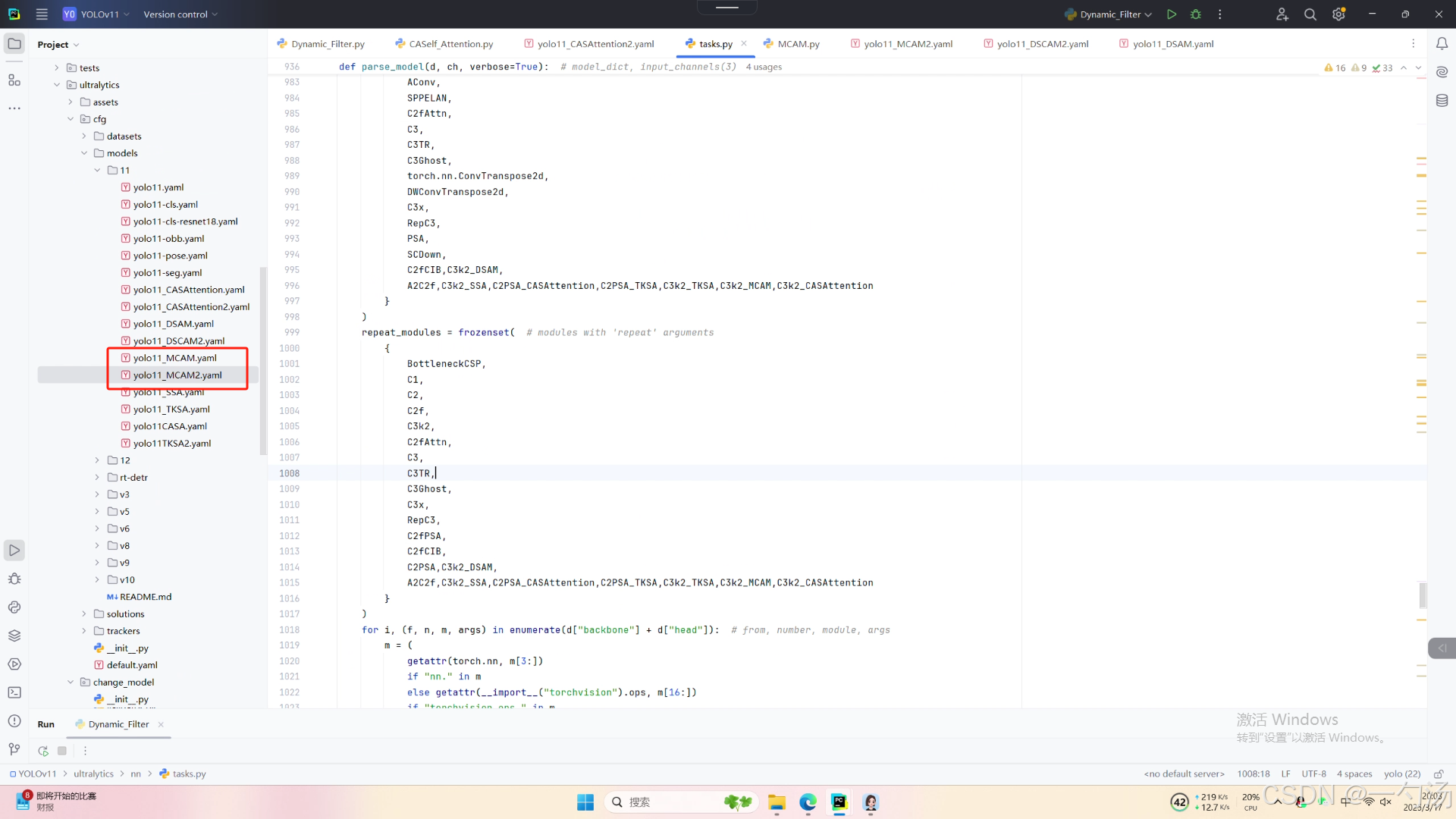
Task: Open the yolo11_DSAM.yaml editor tab
Action: [1172, 44]
